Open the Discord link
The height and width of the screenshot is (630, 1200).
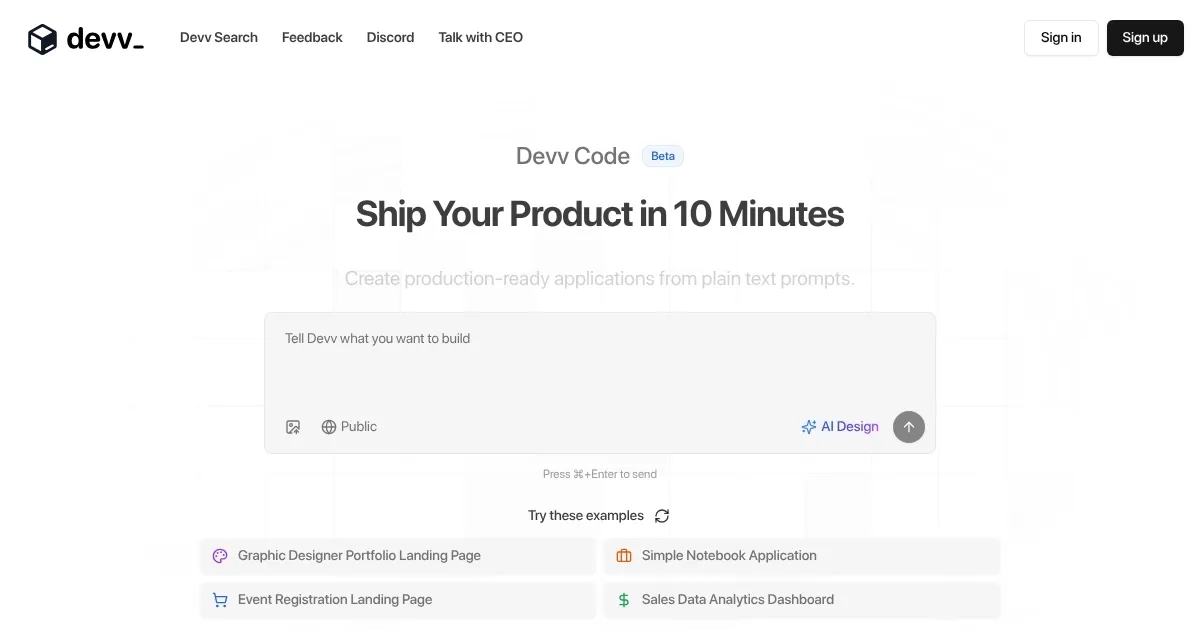pyautogui.click(x=390, y=37)
